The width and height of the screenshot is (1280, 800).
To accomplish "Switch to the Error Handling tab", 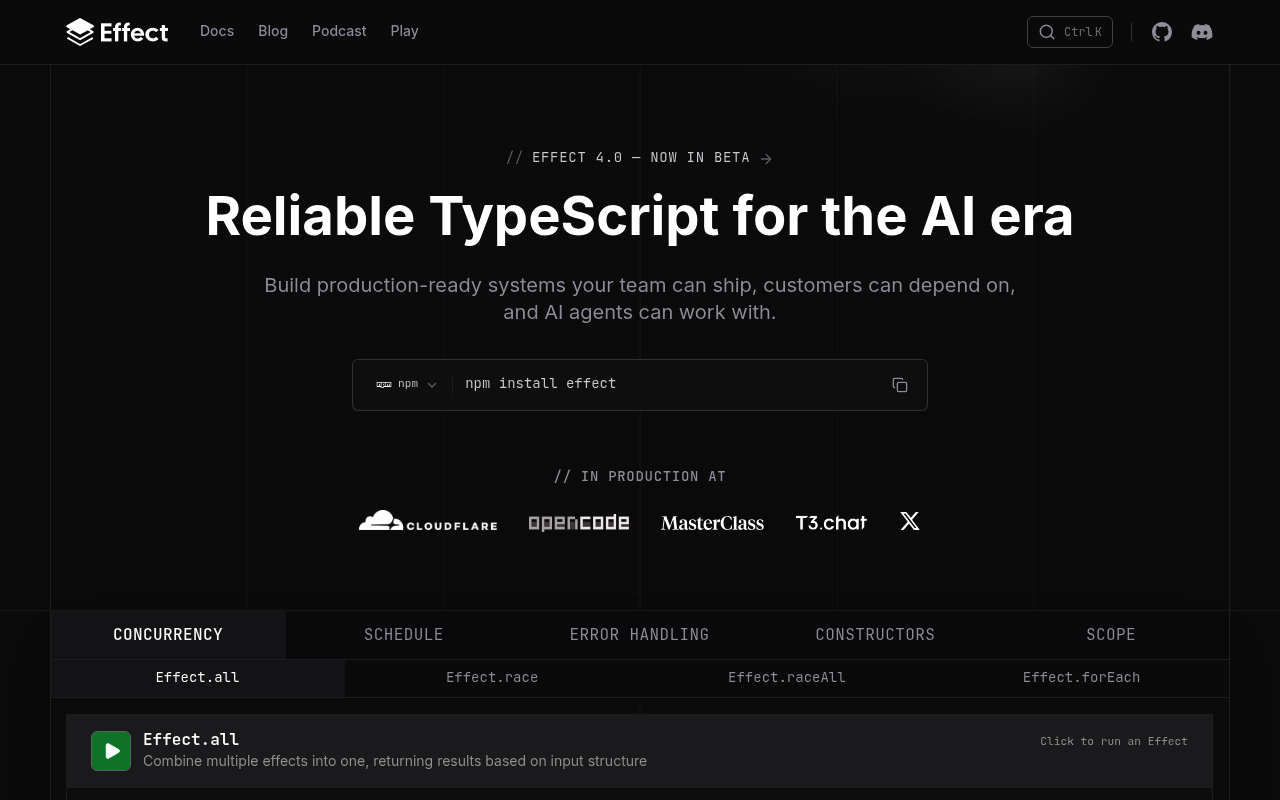I will (640, 635).
